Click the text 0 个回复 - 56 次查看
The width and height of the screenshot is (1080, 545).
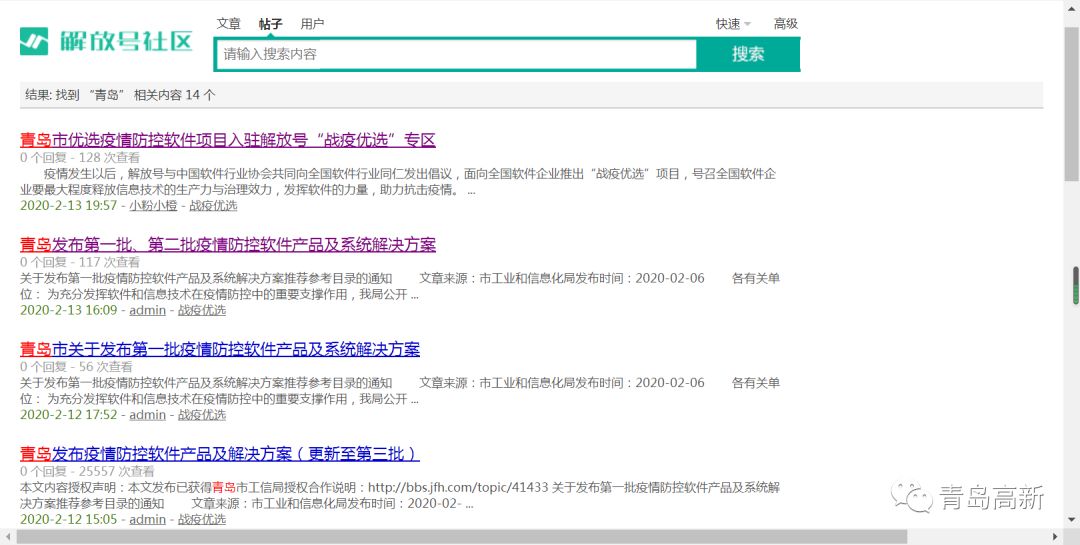pos(76,367)
